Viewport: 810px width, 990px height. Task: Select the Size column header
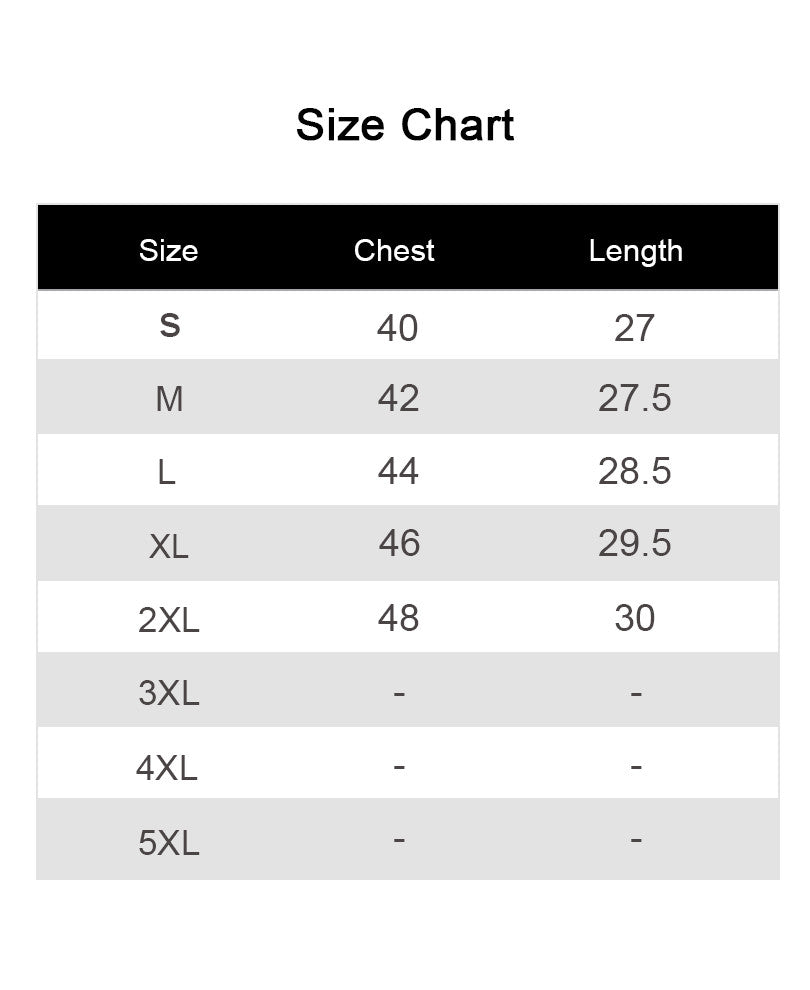[x=169, y=251]
